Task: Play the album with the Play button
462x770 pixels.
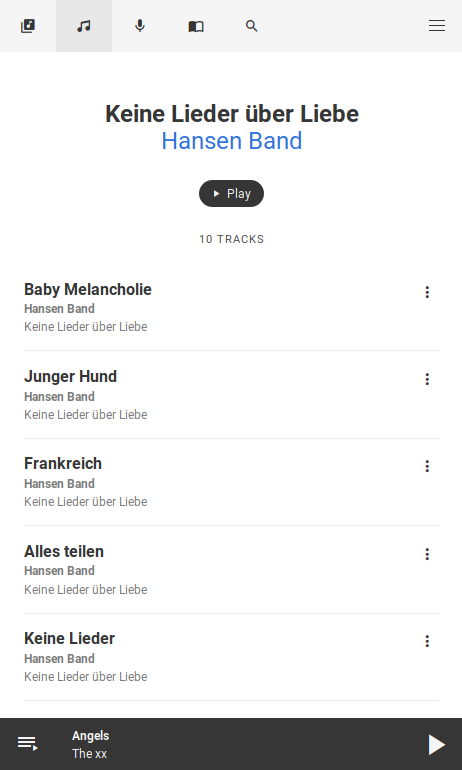Action: point(231,193)
